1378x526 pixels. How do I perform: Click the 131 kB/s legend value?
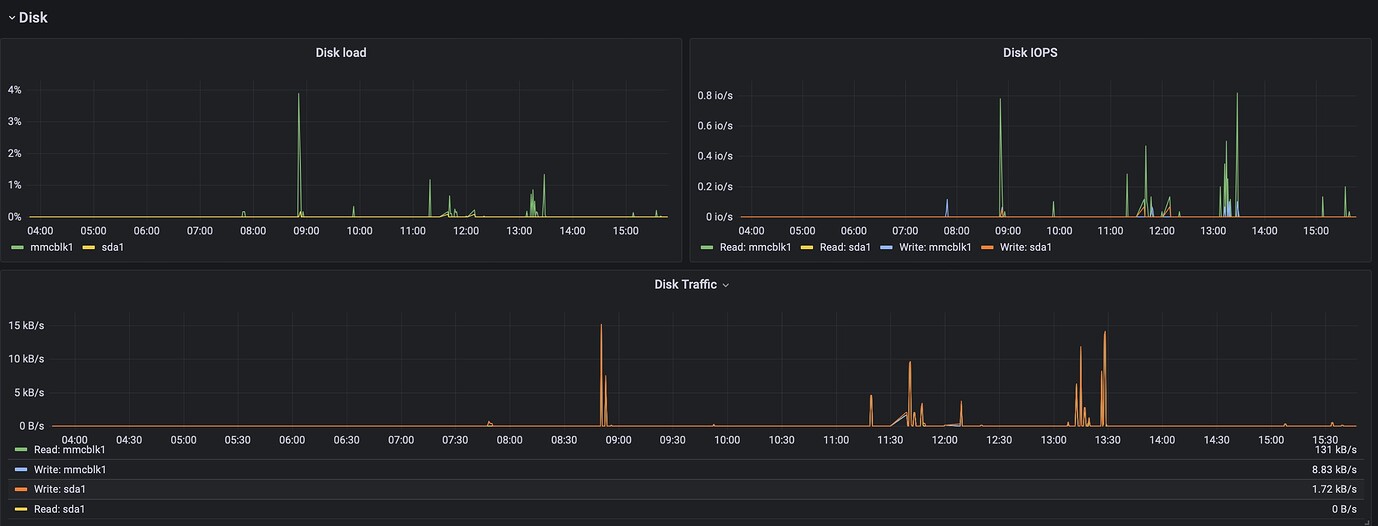point(1335,450)
